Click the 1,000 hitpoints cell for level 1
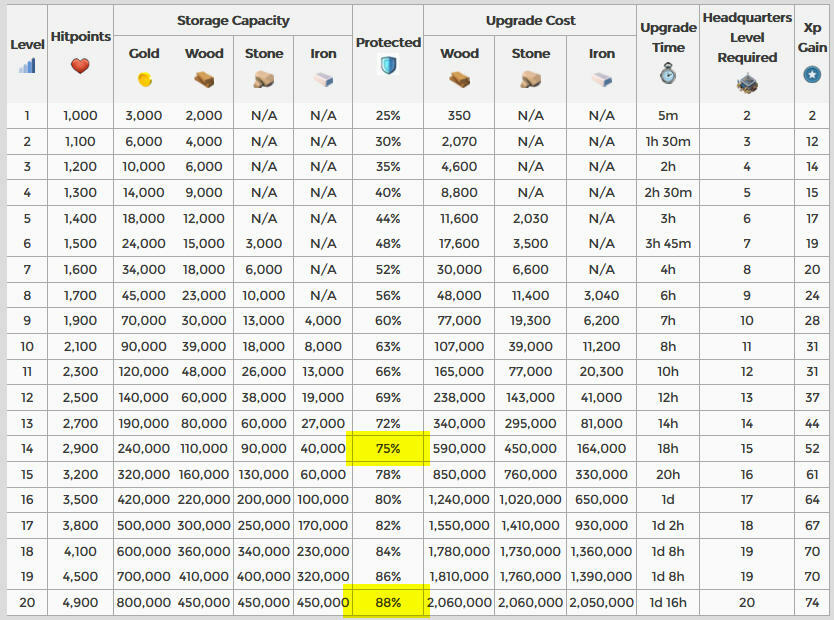834x620 pixels. click(80, 116)
